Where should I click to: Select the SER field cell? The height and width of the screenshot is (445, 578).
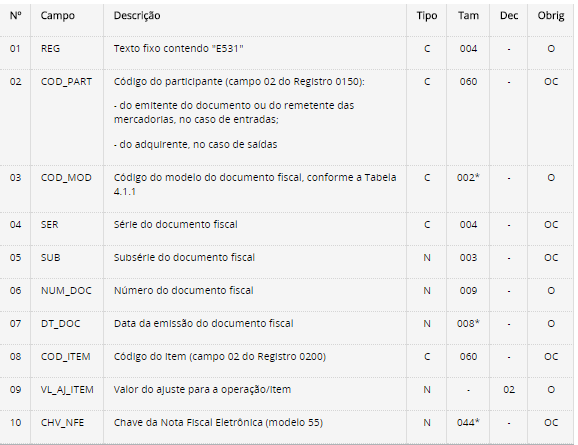[x=49, y=225]
